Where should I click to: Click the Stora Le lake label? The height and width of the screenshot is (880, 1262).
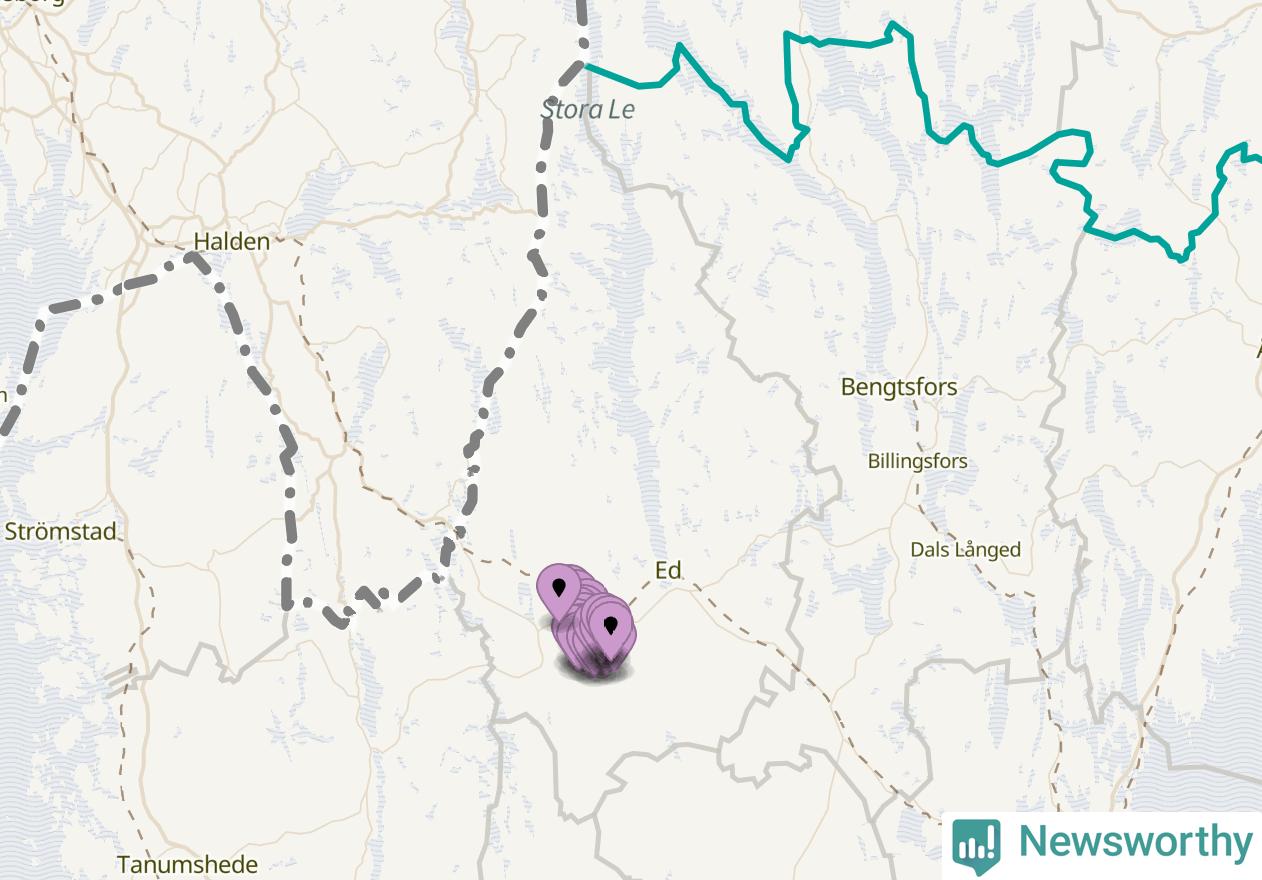point(588,109)
